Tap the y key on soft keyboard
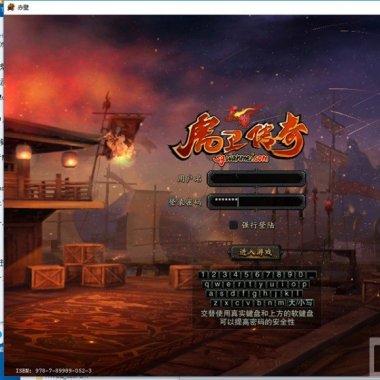Viewport: 380px width, 380px height. [261, 284]
